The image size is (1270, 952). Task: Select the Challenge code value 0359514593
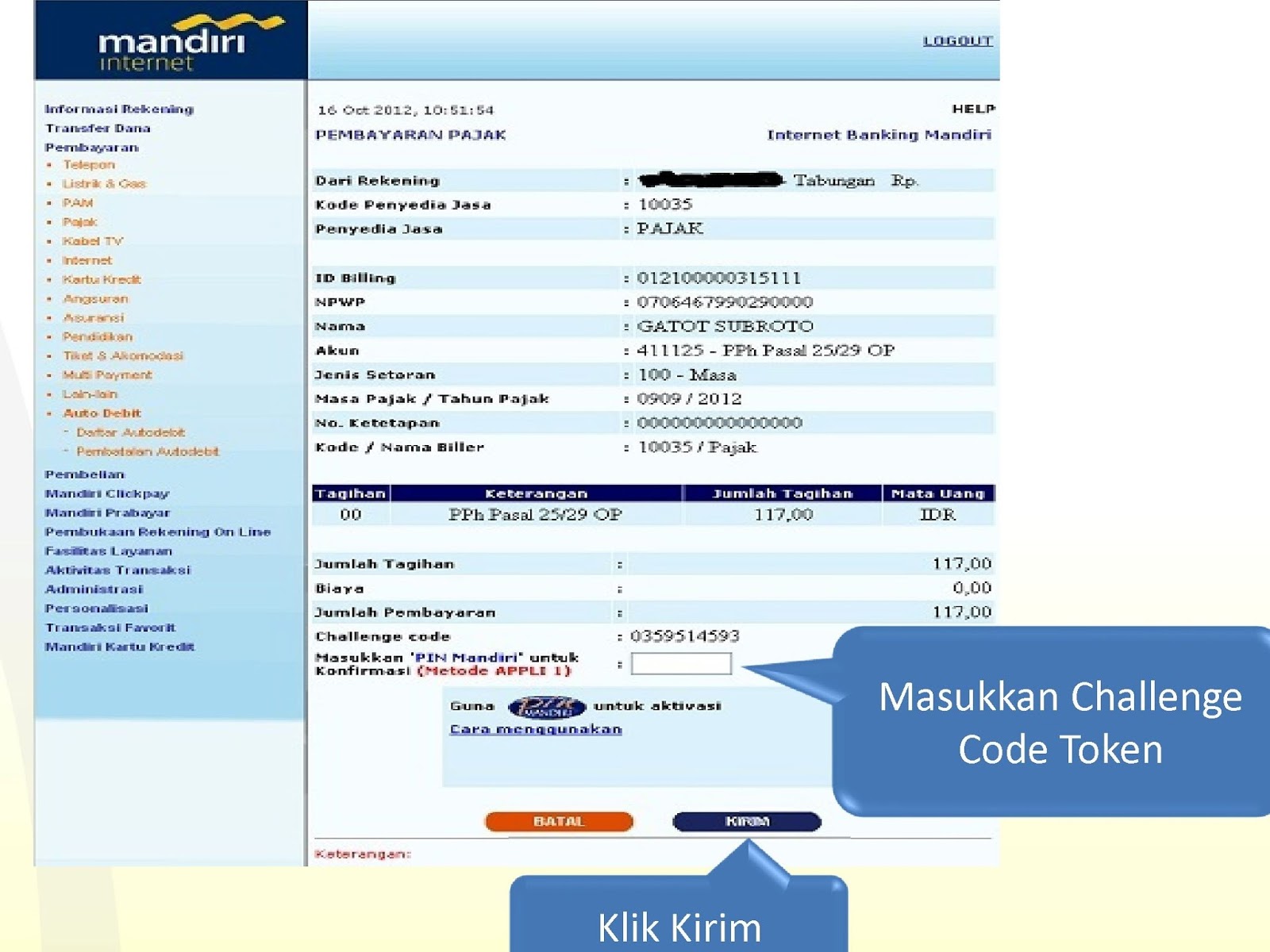click(685, 636)
